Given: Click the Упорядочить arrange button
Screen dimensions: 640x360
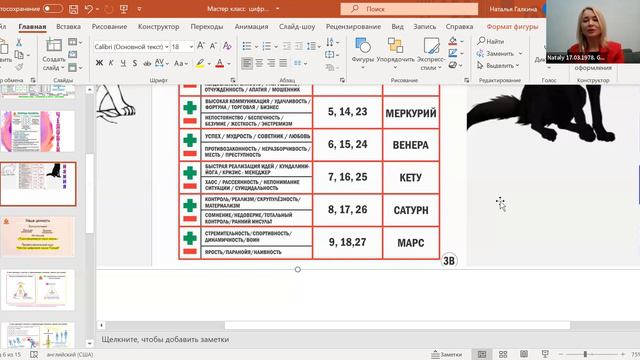Looking at the screenshot, I should point(395,52).
